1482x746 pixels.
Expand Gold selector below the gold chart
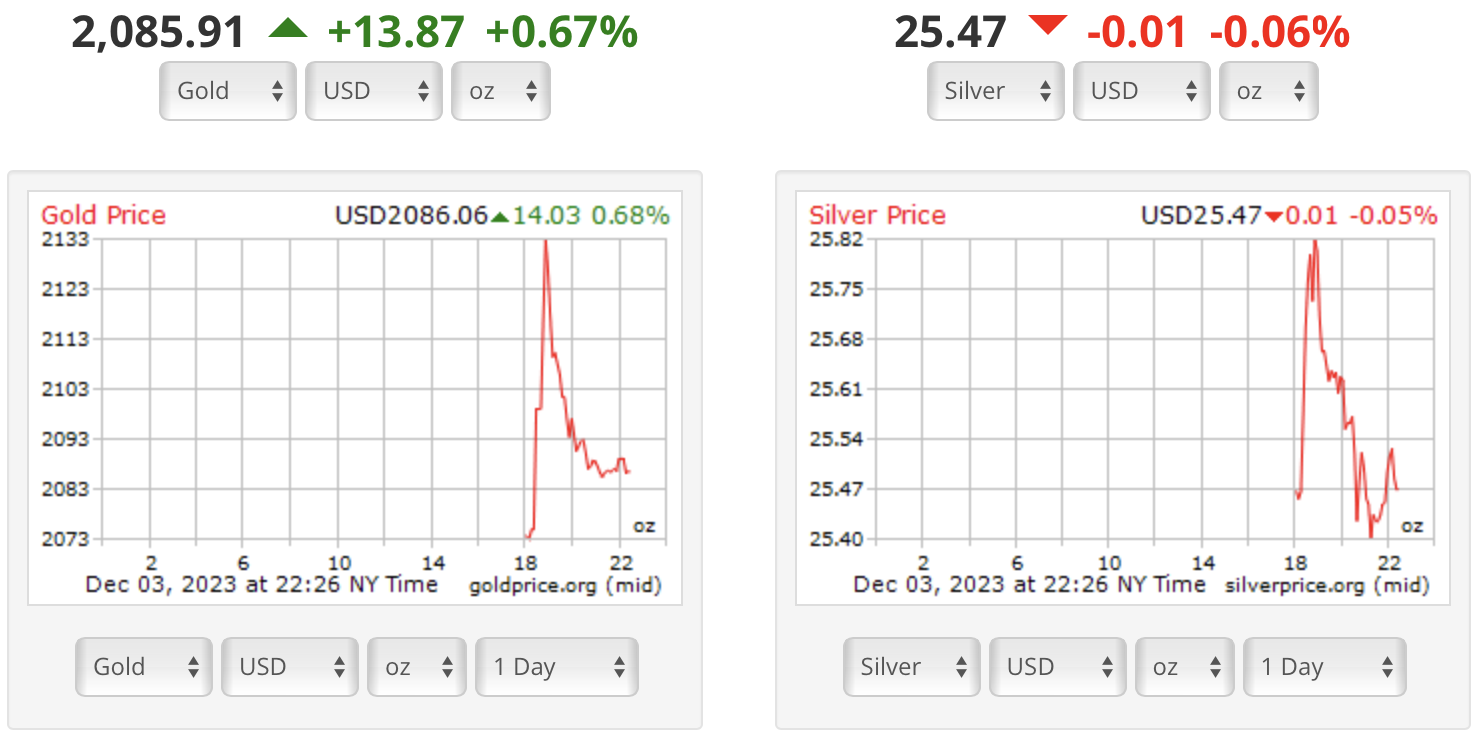pos(144,667)
